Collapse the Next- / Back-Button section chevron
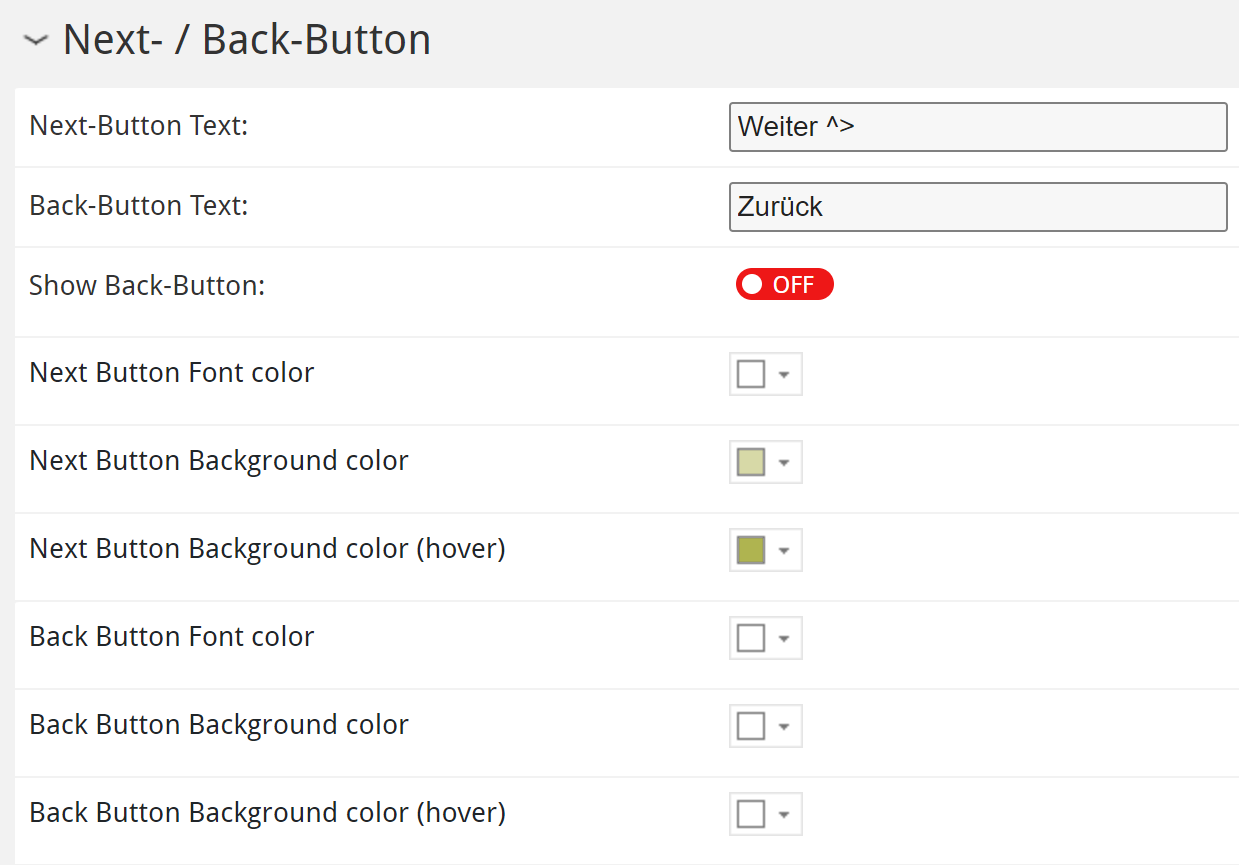The width and height of the screenshot is (1239, 865). (36, 41)
